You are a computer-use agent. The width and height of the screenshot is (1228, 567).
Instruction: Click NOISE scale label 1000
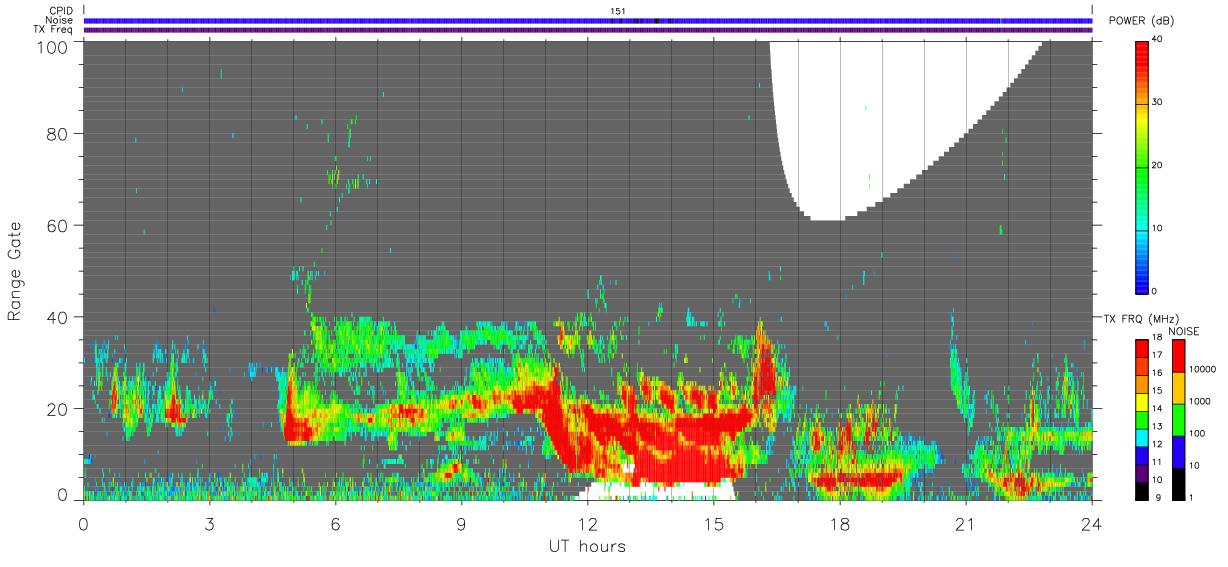click(x=1201, y=401)
